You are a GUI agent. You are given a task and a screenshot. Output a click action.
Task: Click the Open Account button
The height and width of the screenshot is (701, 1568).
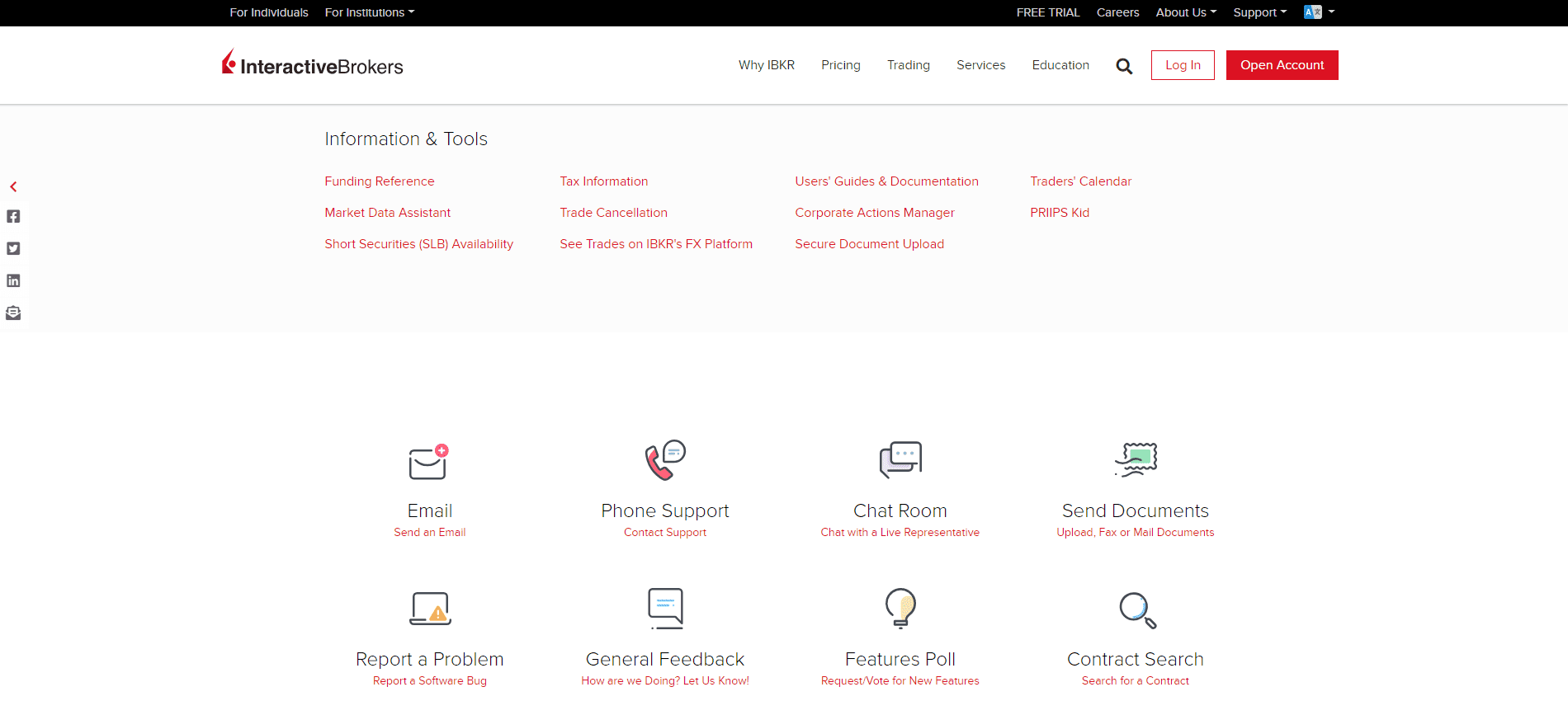click(x=1282, y=65)
